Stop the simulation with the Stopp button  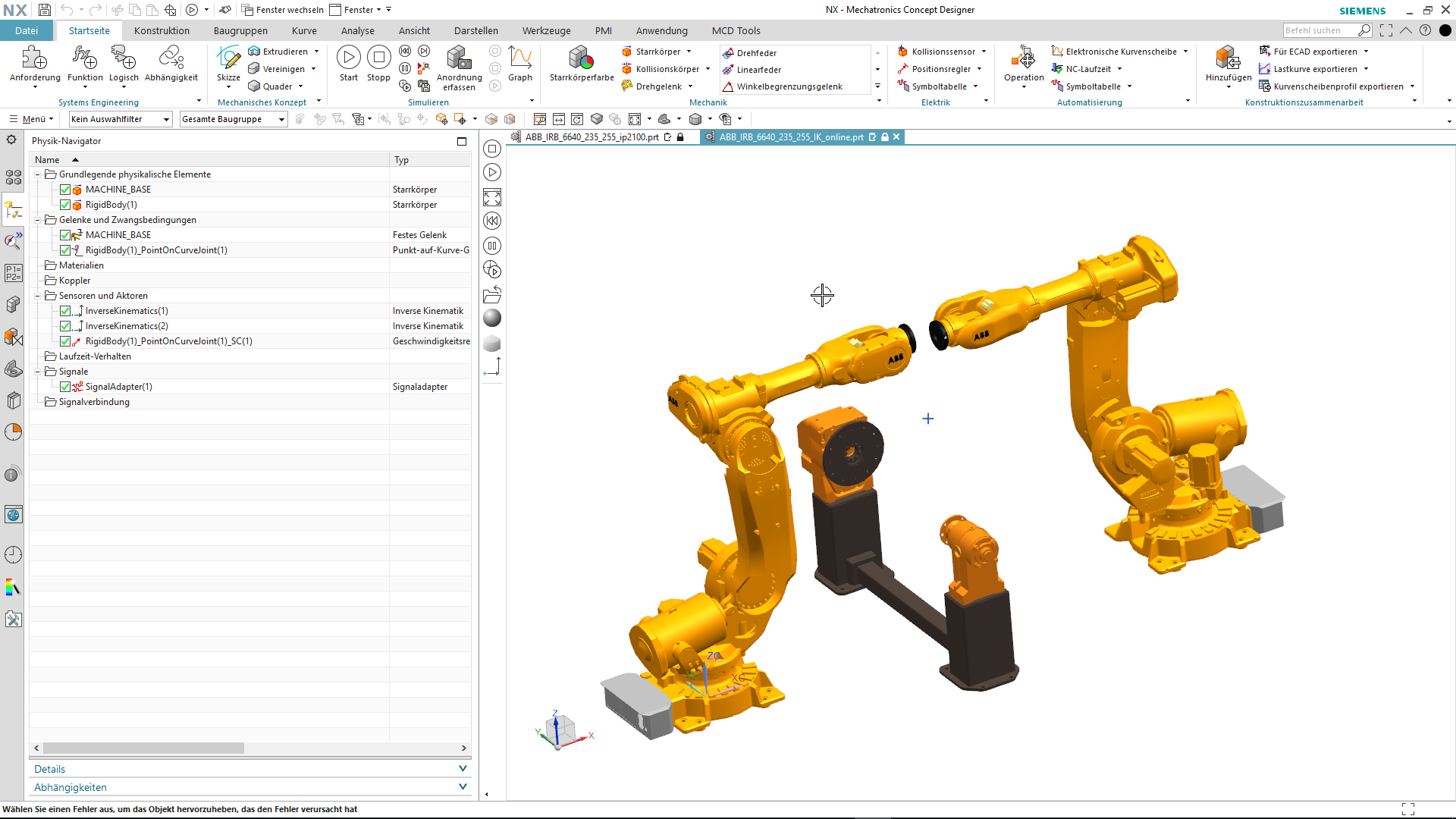[378, 58]
